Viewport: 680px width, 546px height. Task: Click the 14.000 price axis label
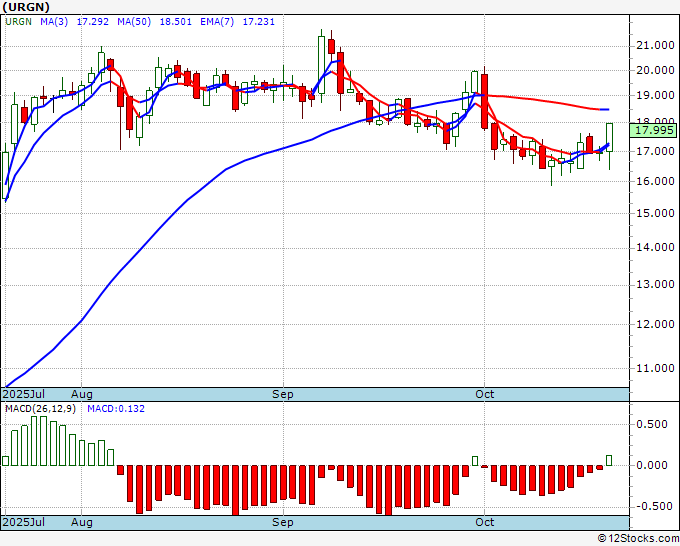click(655, 248)
